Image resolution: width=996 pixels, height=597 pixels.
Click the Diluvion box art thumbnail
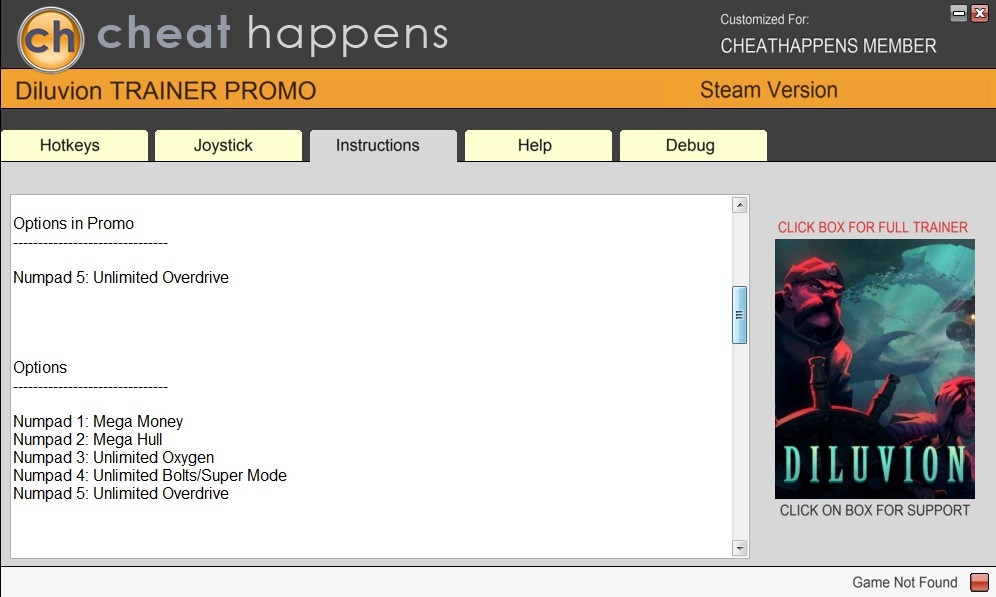coord(875,369)
